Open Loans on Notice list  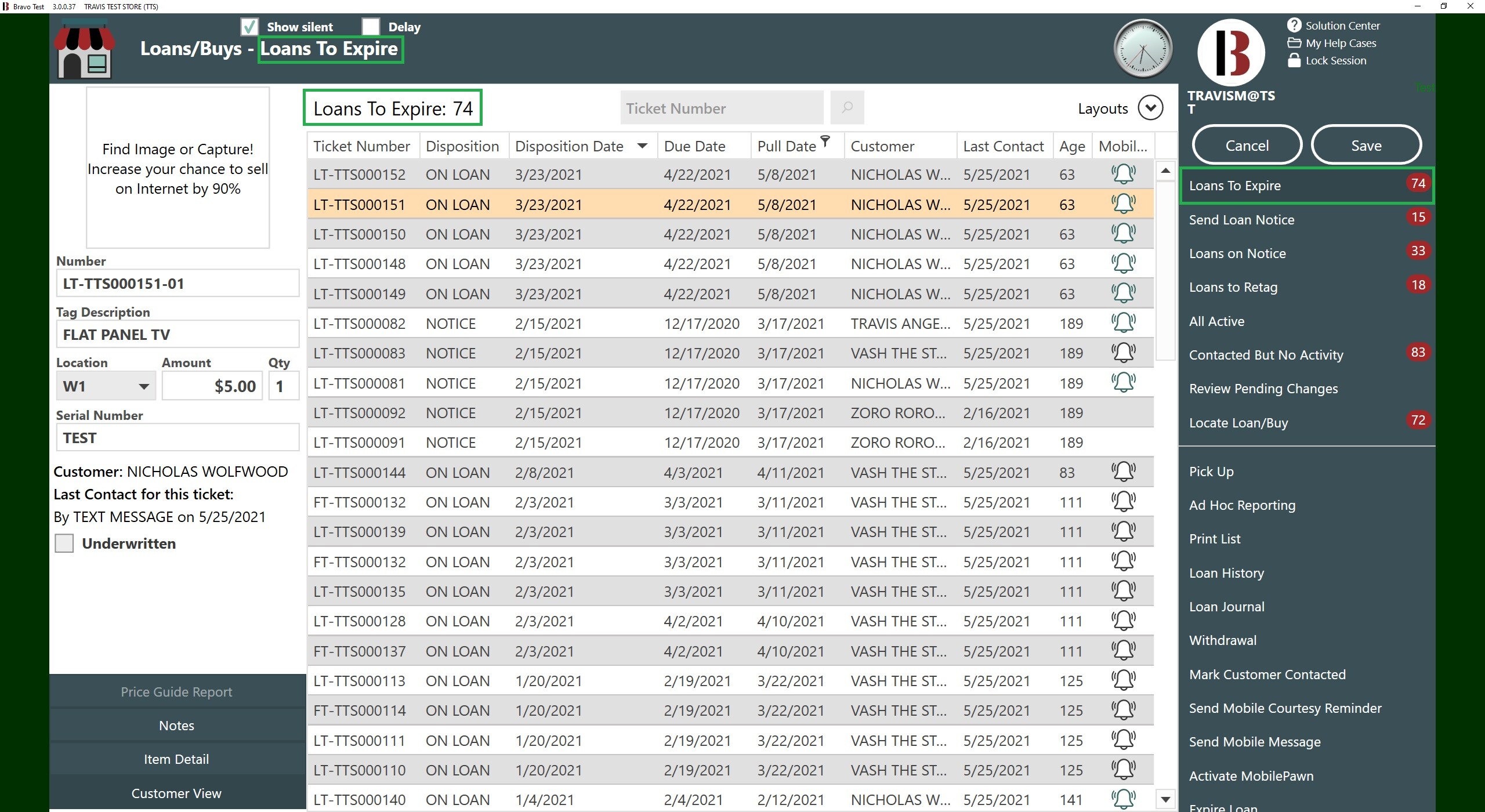pyautogui.click(x=1307, y=253)
